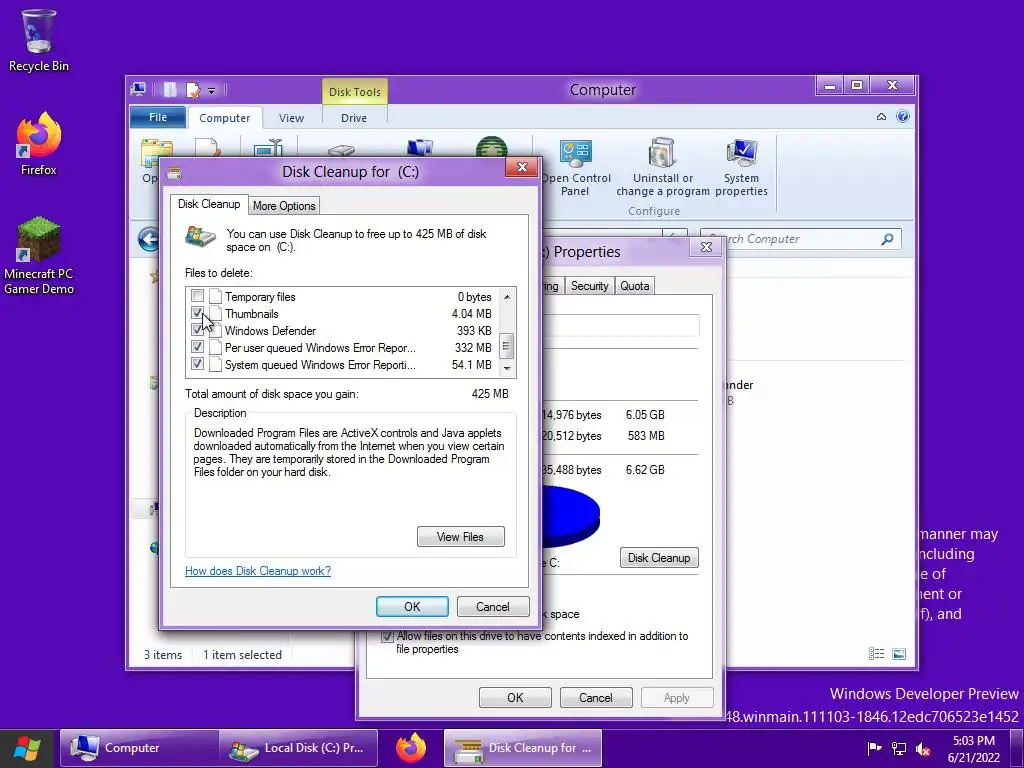Click the muted volume icon in system tray
Screen dimensions: 1024x768
click(x=923, y=749)
